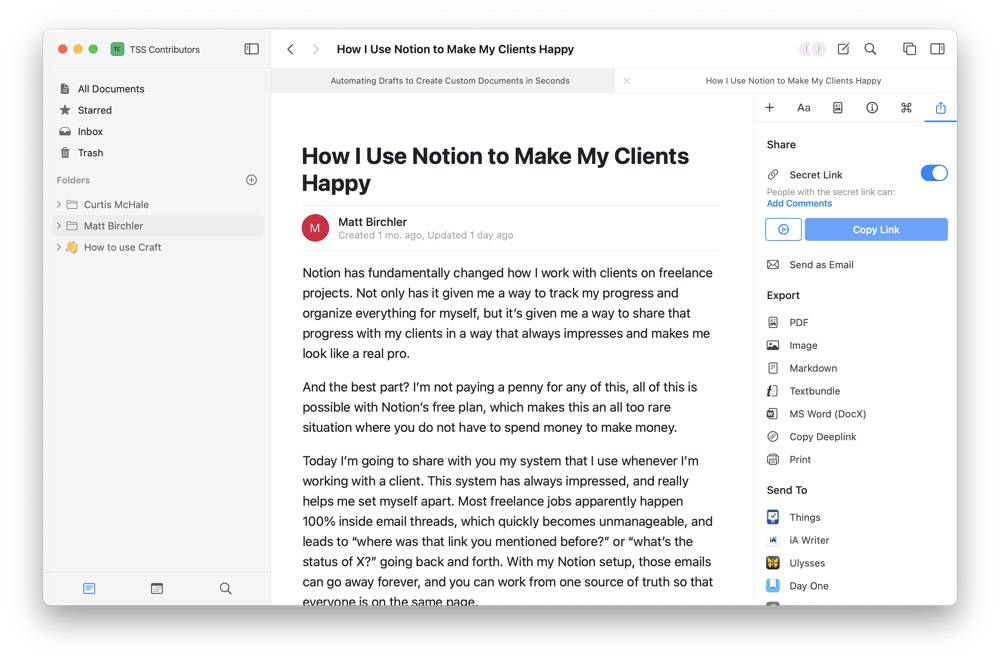The width and height of the screenshot is (1000, 662).
Task: Open the Aa text formatting tab
Action: click(804, 108)
